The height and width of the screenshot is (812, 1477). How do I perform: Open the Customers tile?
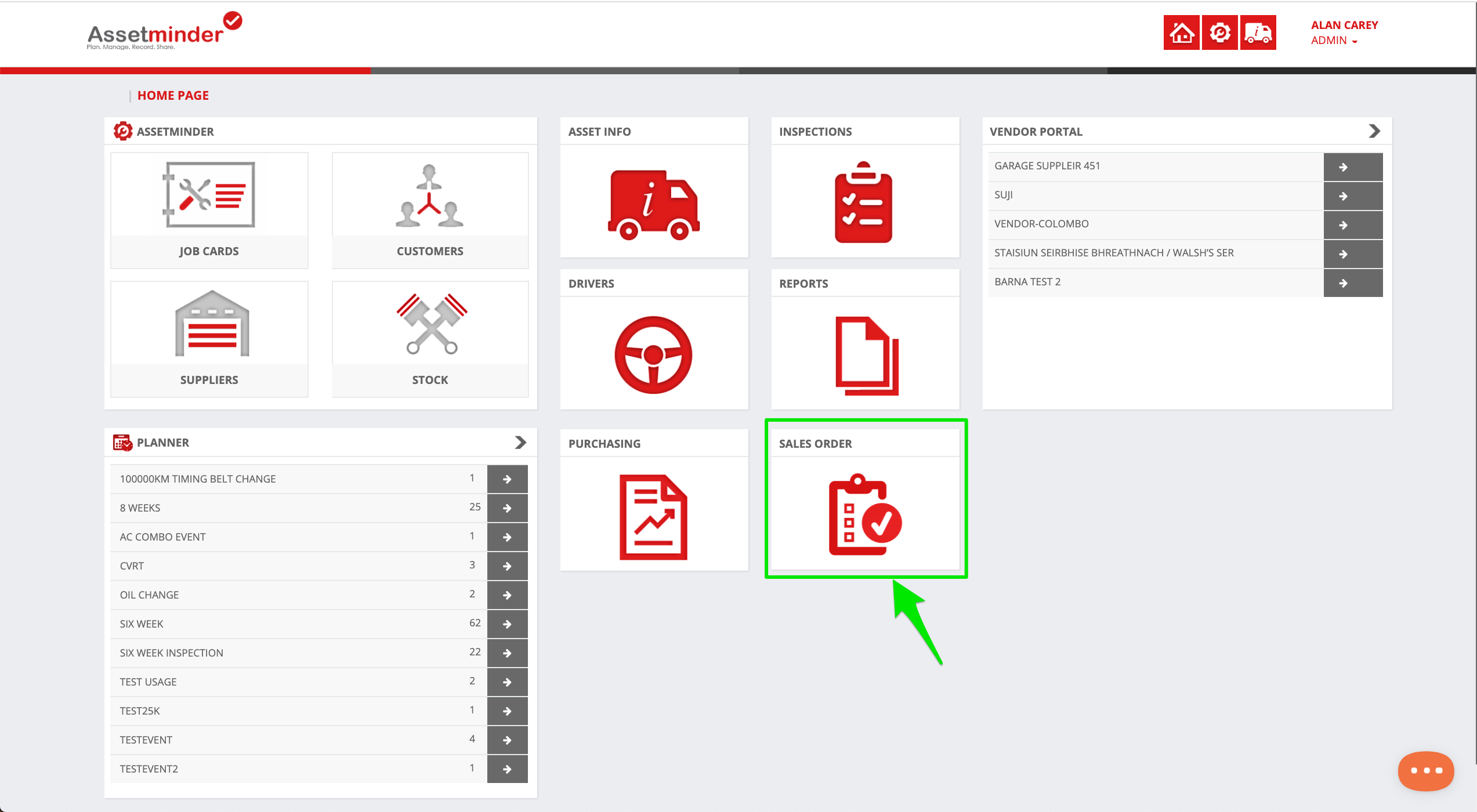coord(430,210)
